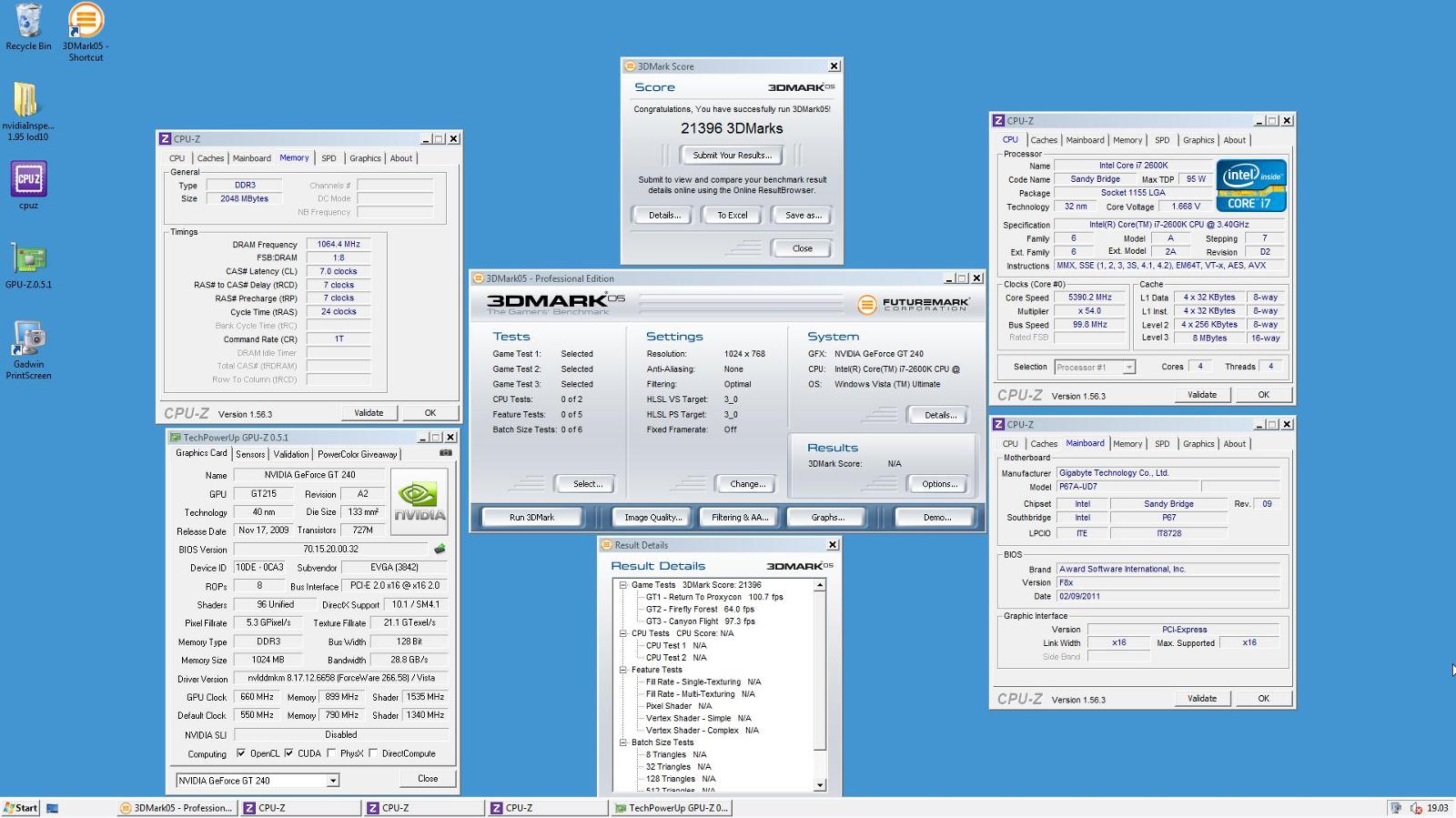The width and height of the screenshot is (1456, 818).
Task: Click the Core Speed value in CPU-Z
Action: click(1090, 298)
